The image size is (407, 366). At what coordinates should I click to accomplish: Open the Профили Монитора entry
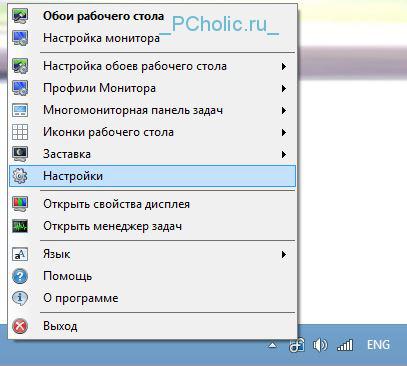coord(152,88)
